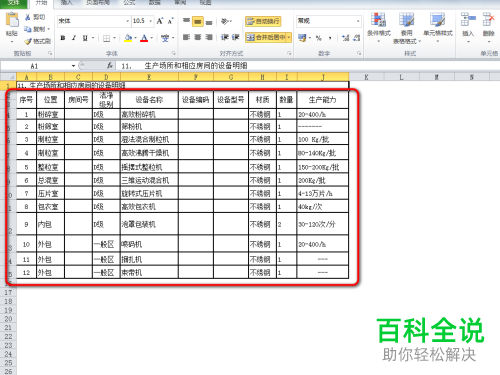
Task: Click the Cut (剪切) scissors icon
Action: 28,17
